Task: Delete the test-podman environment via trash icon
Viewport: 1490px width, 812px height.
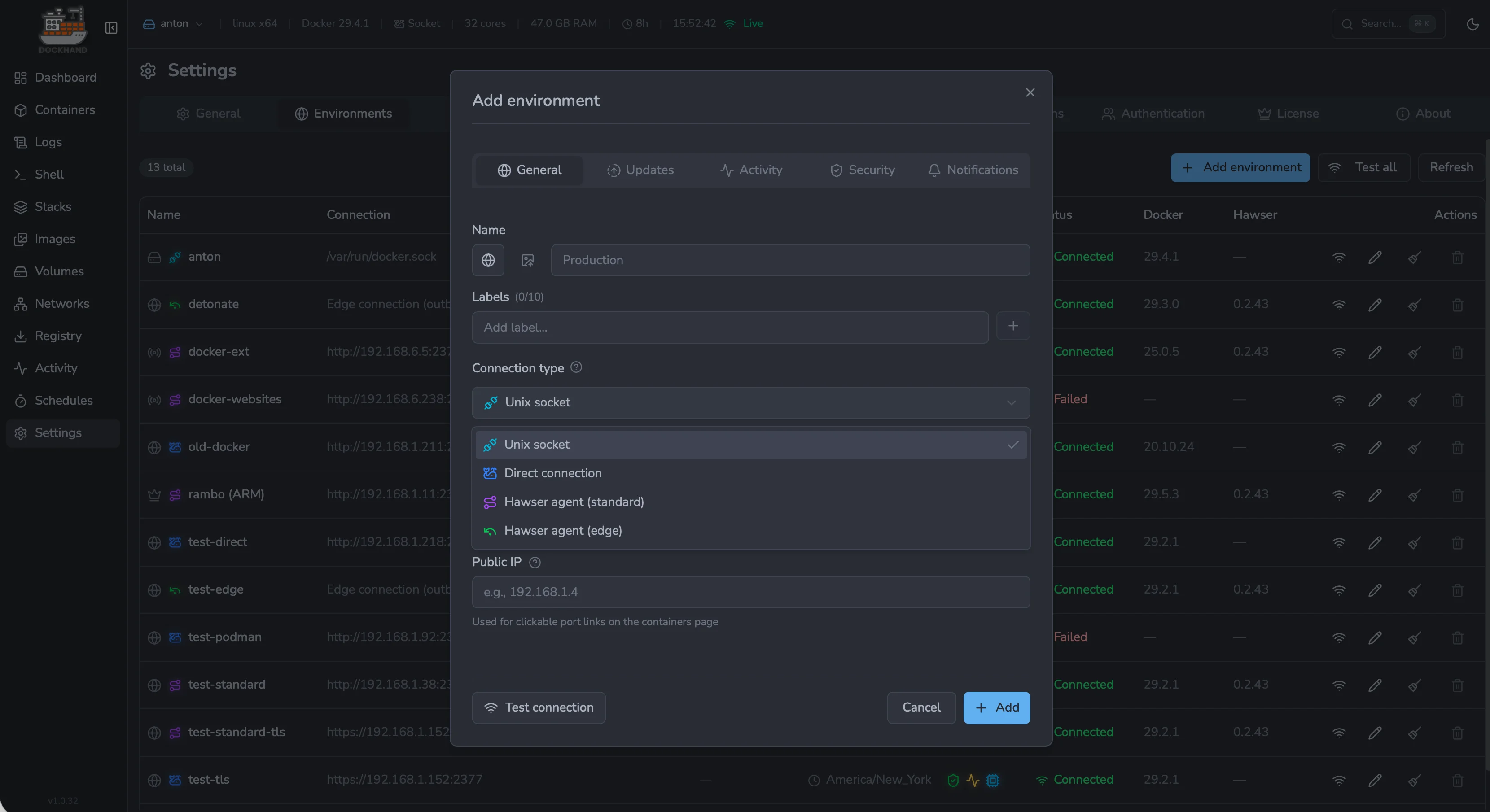Action: (x=1458, y=638)
